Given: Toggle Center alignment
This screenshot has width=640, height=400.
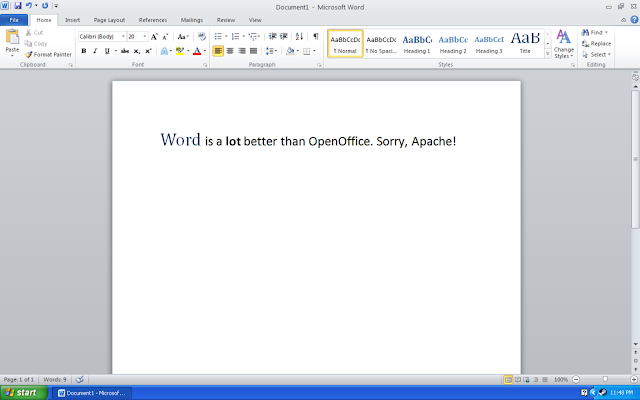Looking at the screenshot, I should (230, 51).
